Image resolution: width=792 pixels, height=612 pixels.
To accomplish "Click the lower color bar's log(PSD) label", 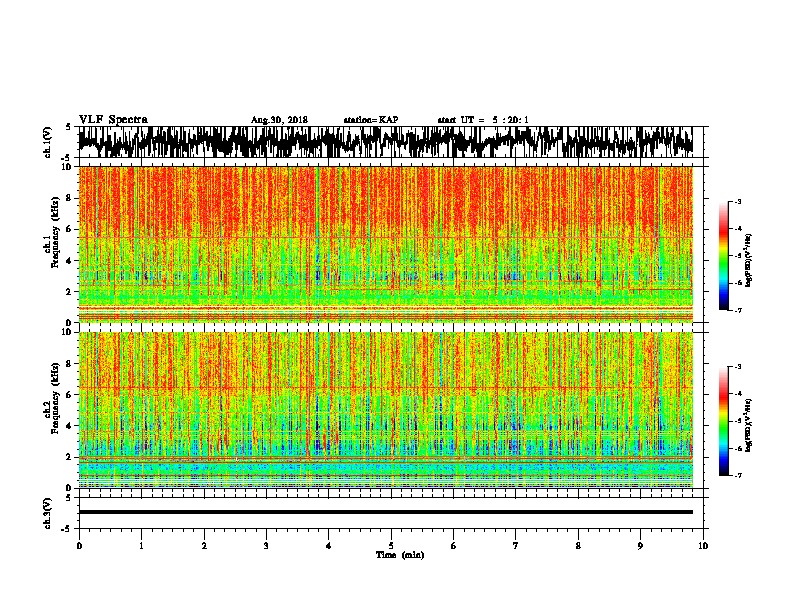I will 749,426.
